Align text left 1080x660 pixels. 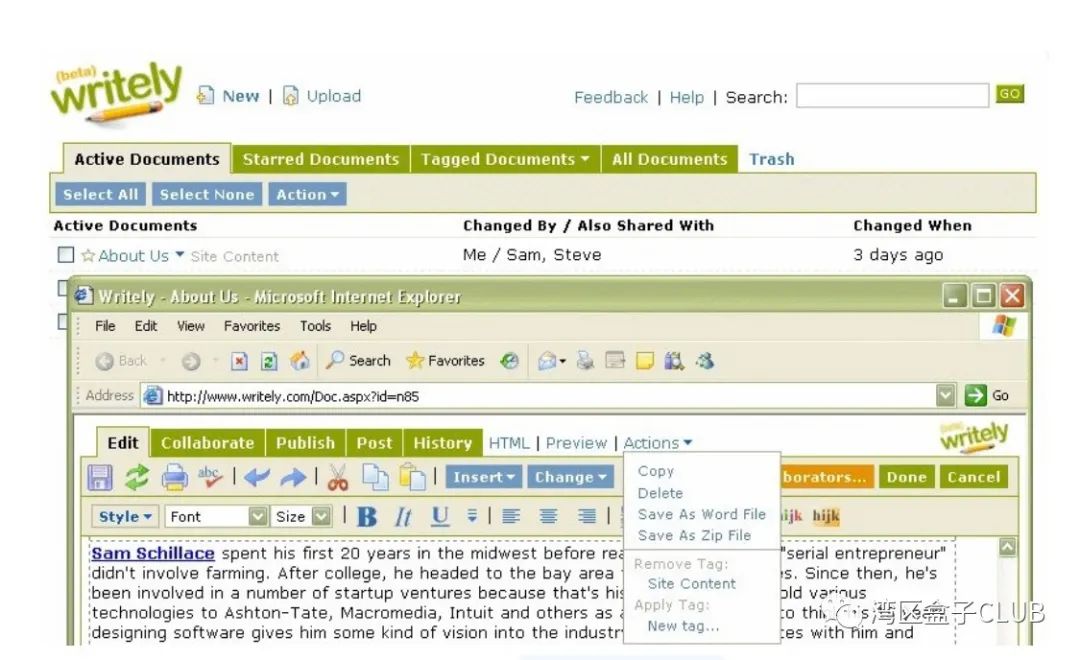click(x=511, y=516)
